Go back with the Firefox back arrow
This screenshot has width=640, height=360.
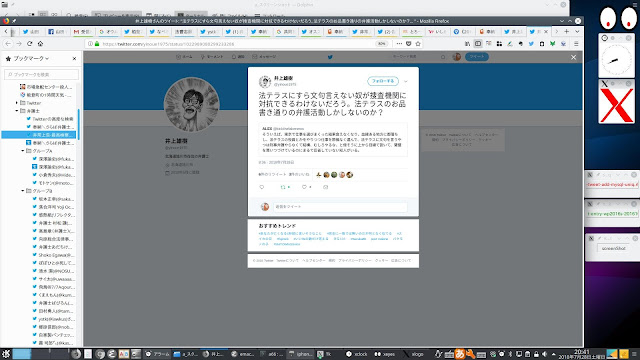(x=8, y=44)
